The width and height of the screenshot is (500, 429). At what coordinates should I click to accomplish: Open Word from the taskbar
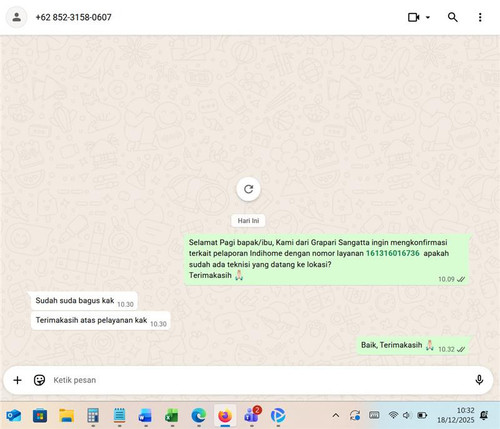146,416
